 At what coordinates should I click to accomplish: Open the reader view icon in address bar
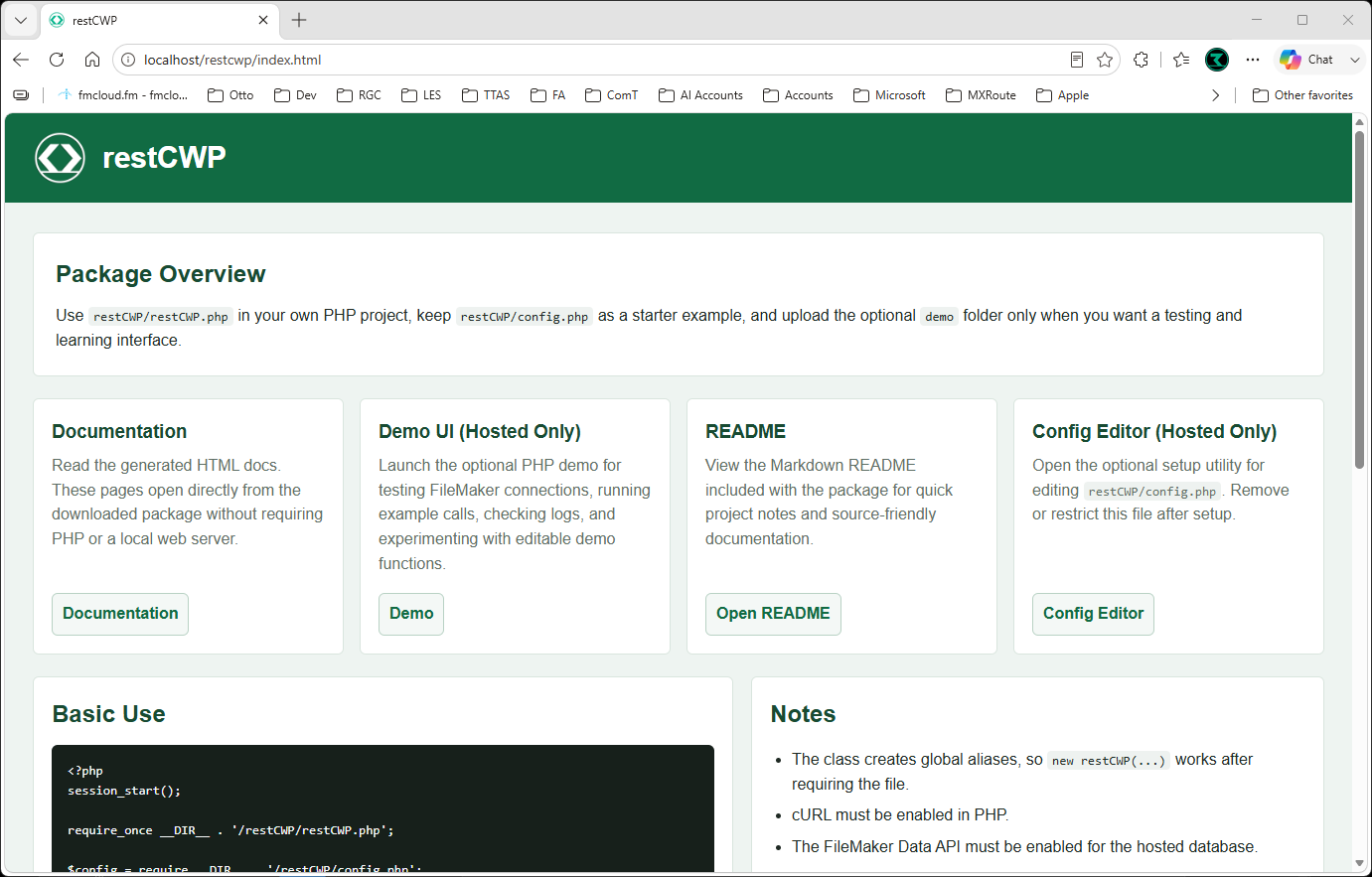coord(1077,60)
